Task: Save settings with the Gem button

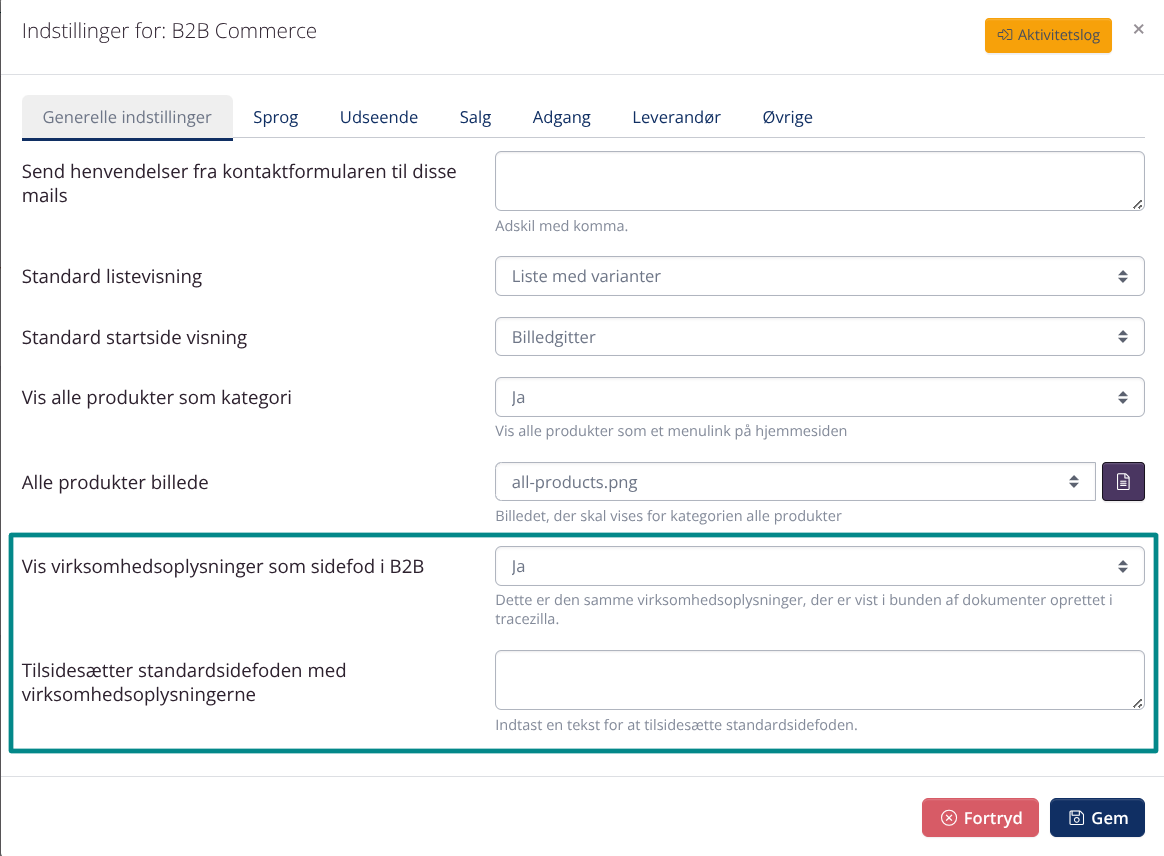Action: tap(1097, 817)
